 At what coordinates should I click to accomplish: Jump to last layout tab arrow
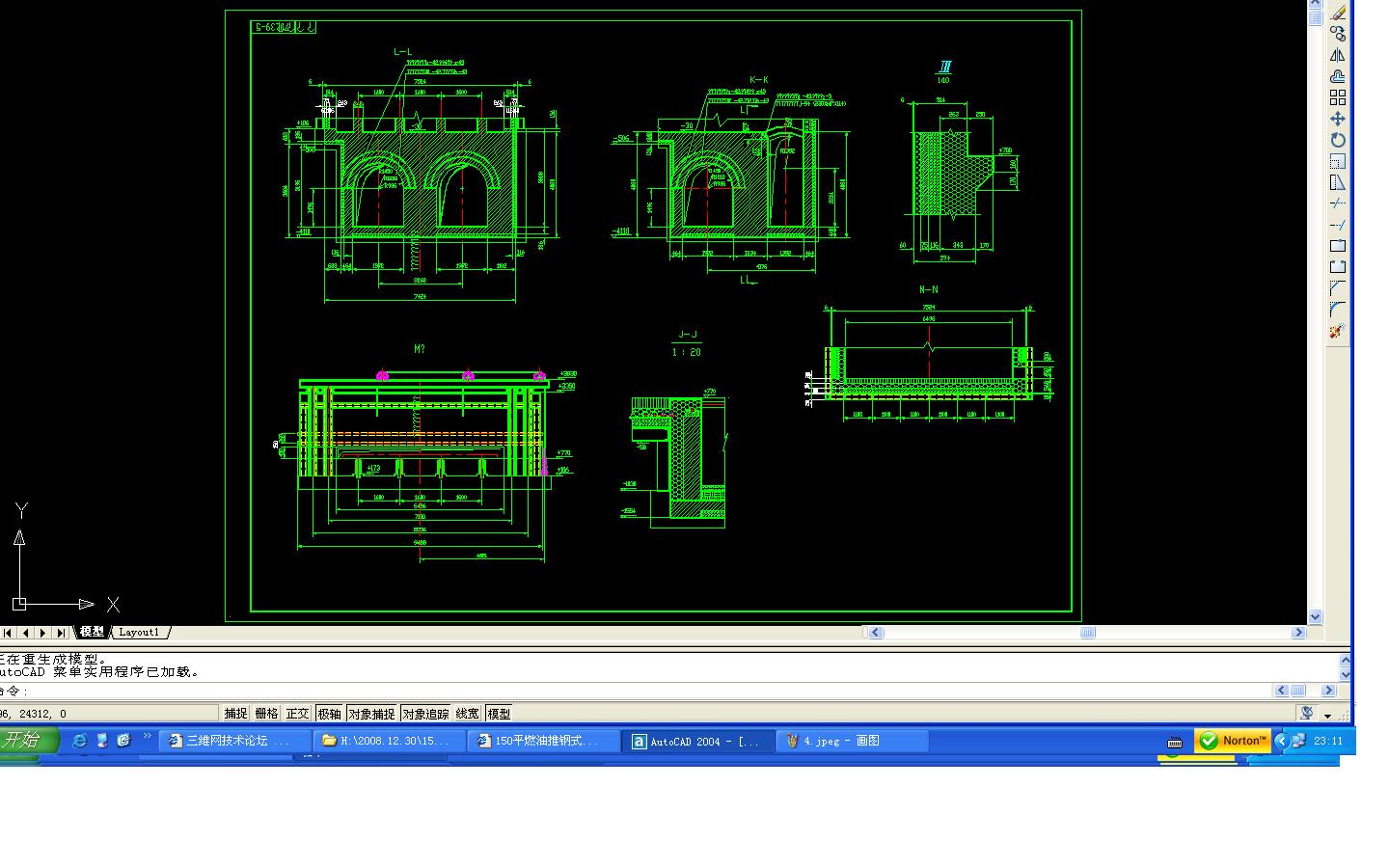coord(61,633)
